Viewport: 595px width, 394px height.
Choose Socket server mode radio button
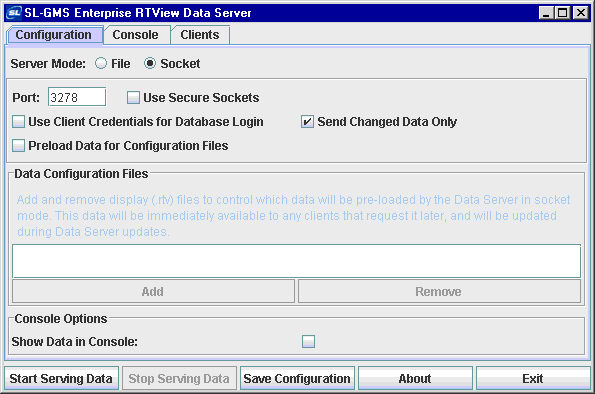click(x=150, y=63)
